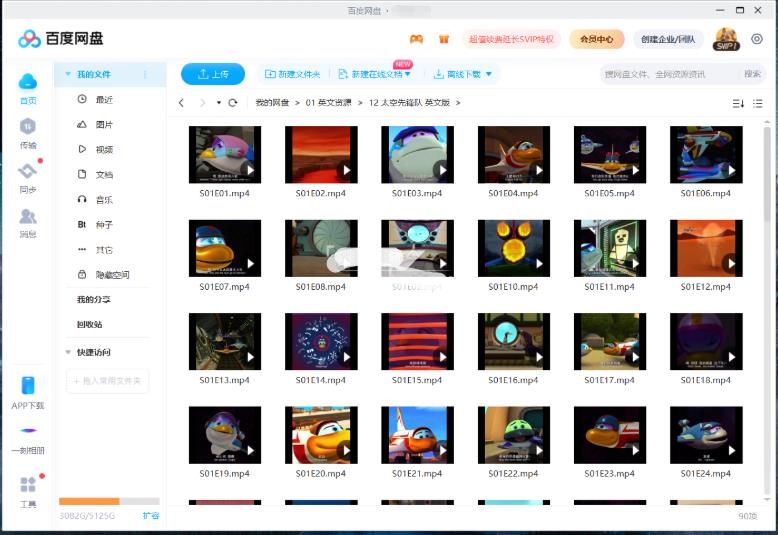Click the S01E04.mp4 file name
Image resolution: width=778 pixels, height=535 pixels.
(x=513, y=194)
